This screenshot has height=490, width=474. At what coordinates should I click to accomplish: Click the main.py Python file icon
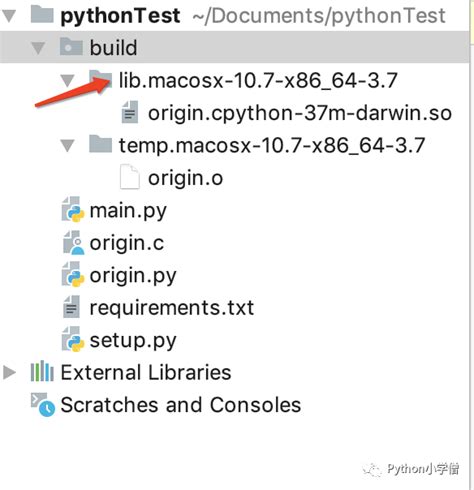(73, 210)
